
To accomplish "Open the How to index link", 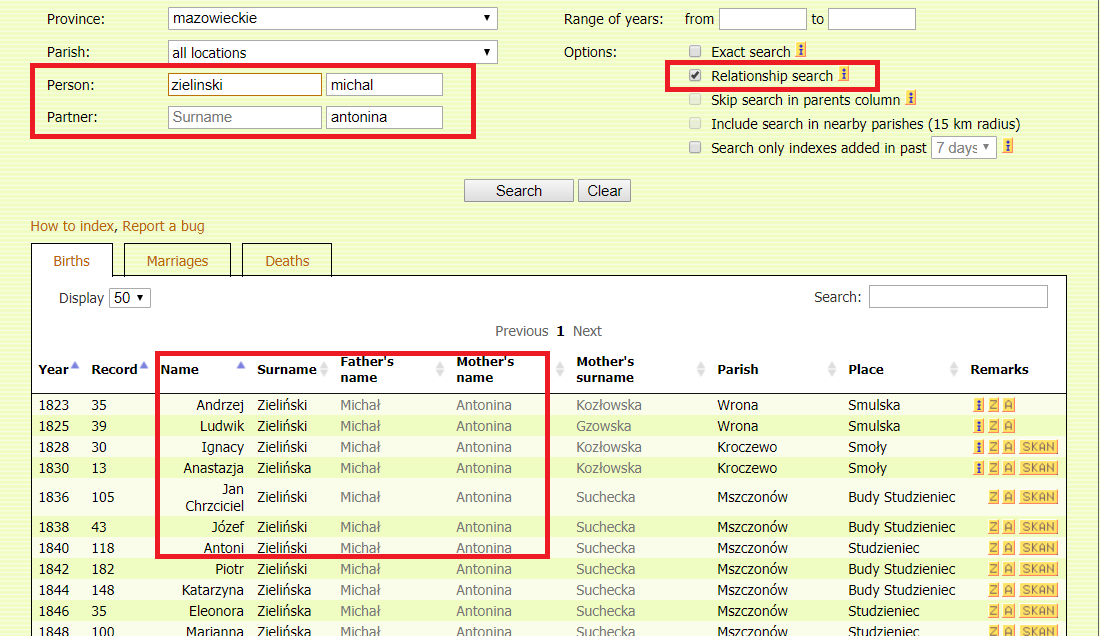I will (x=73, y=226).
